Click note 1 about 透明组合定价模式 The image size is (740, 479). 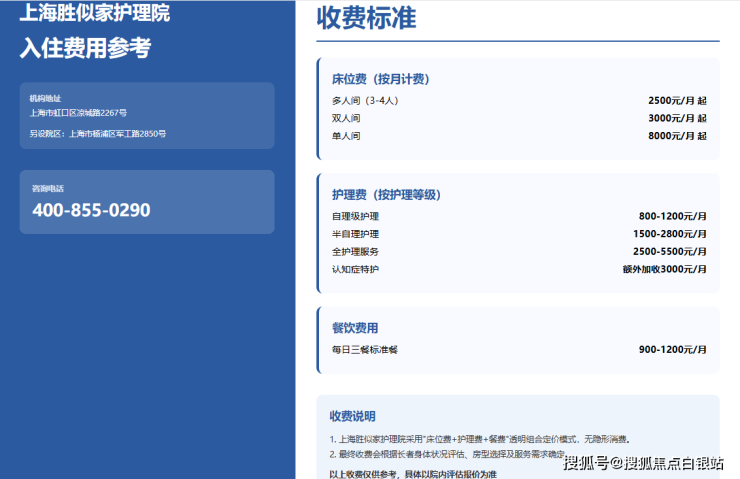click(x=479, y=439)
